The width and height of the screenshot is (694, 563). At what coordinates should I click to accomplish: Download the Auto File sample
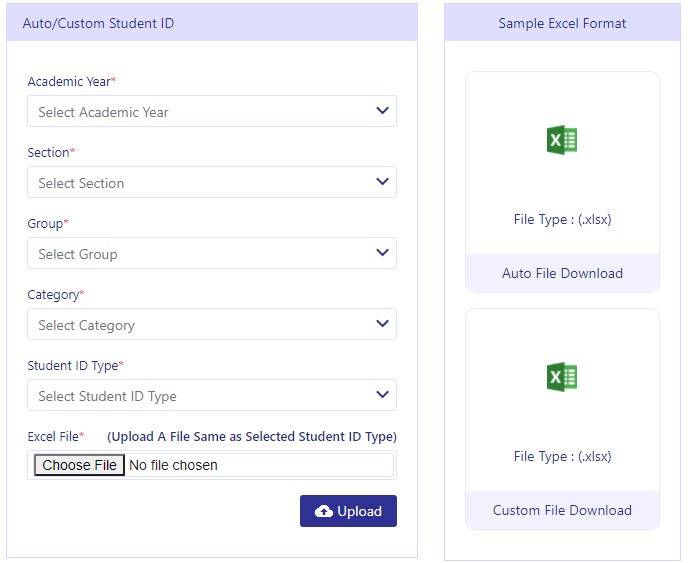[x=562, y=273]
